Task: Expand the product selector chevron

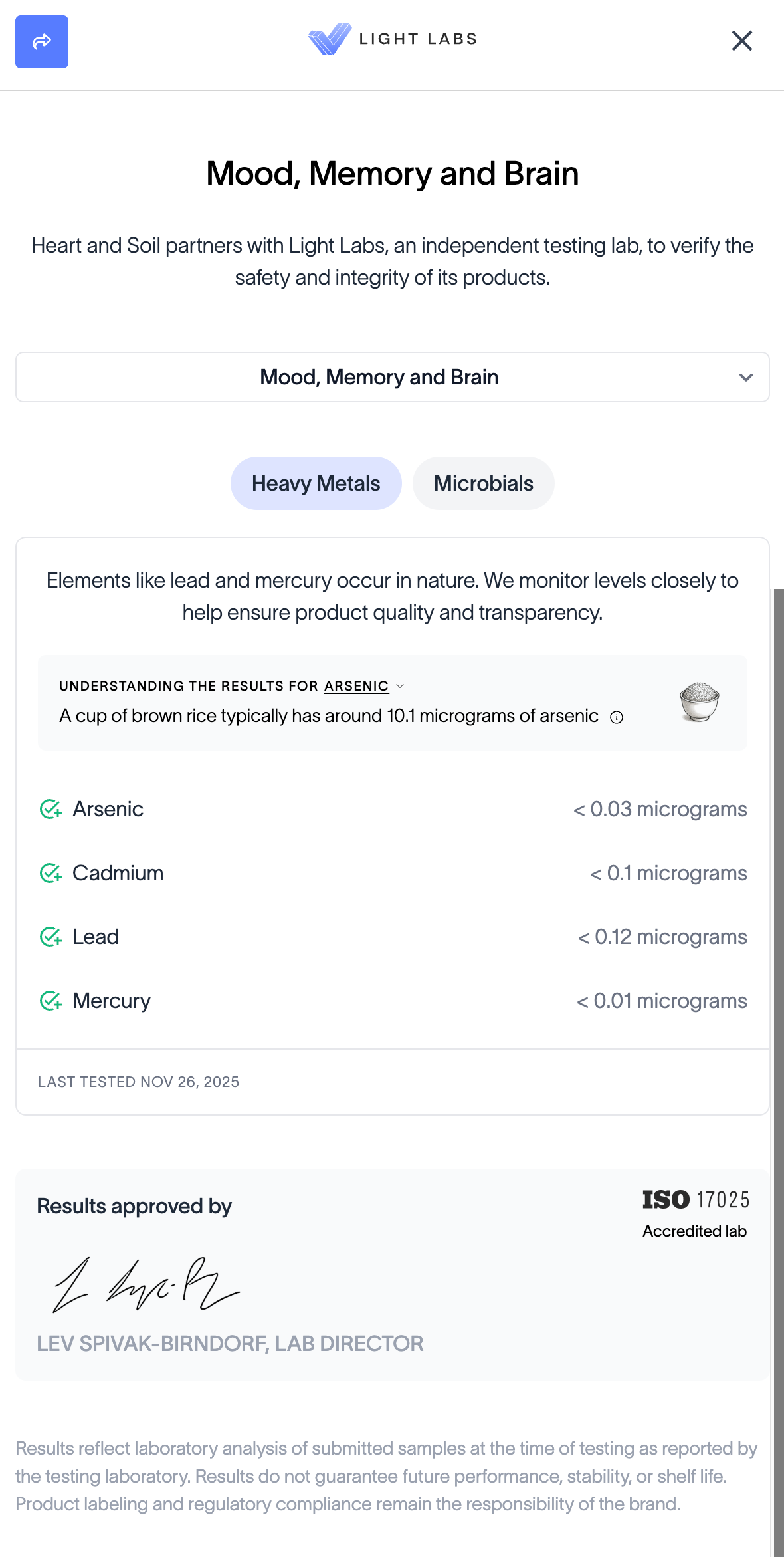Action: [745, 378]
